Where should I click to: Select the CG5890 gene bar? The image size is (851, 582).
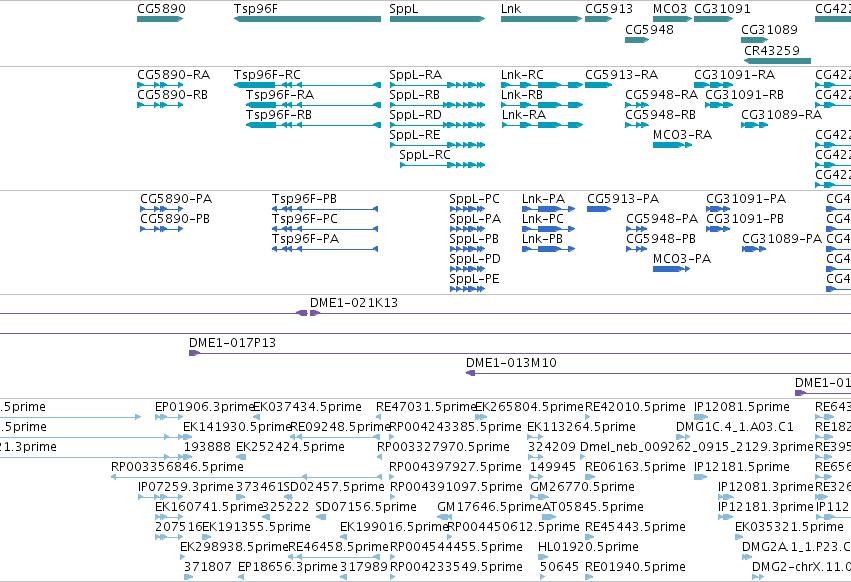pos(160,19)
